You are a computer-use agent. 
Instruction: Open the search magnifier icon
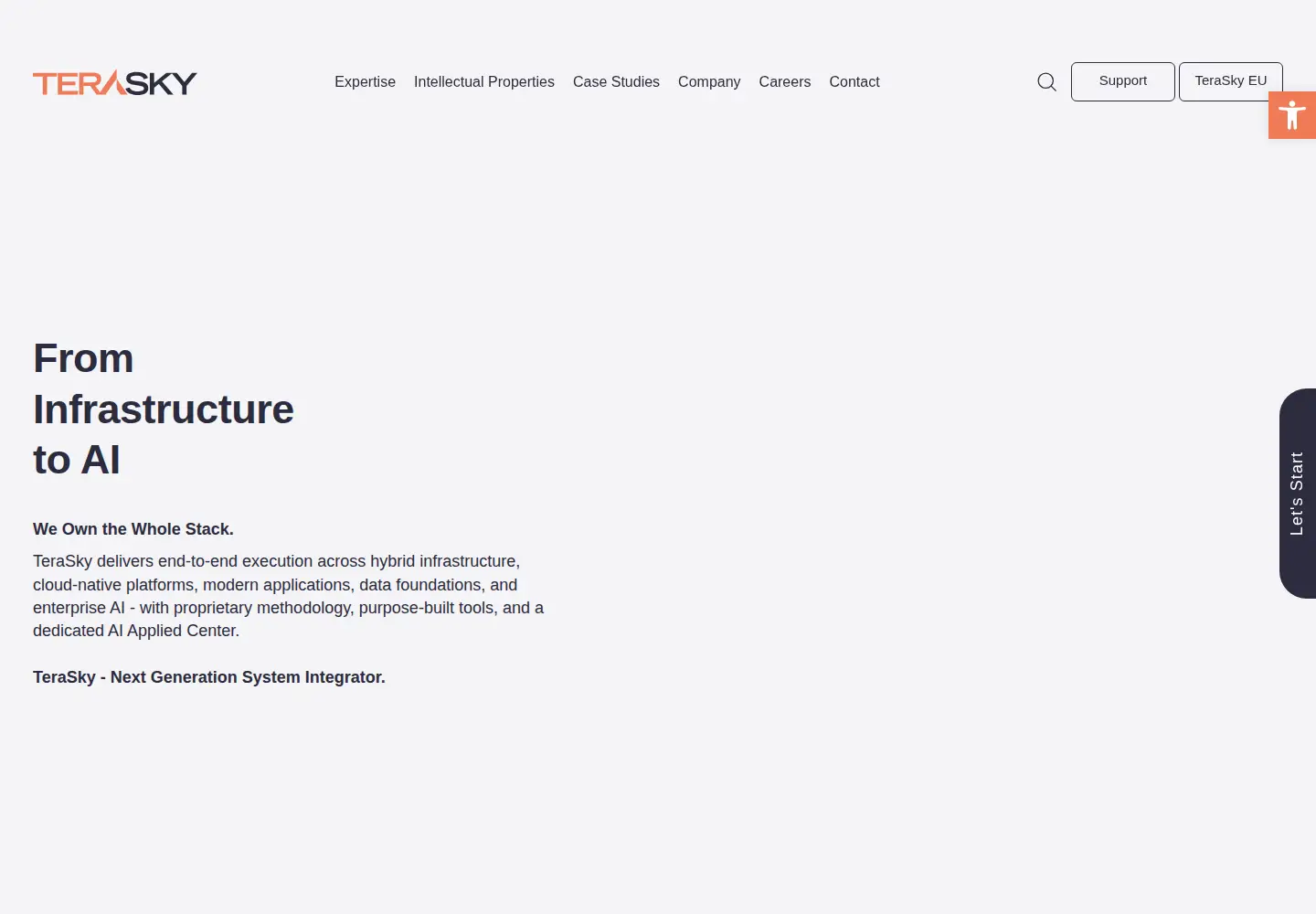coord(1047,82)
